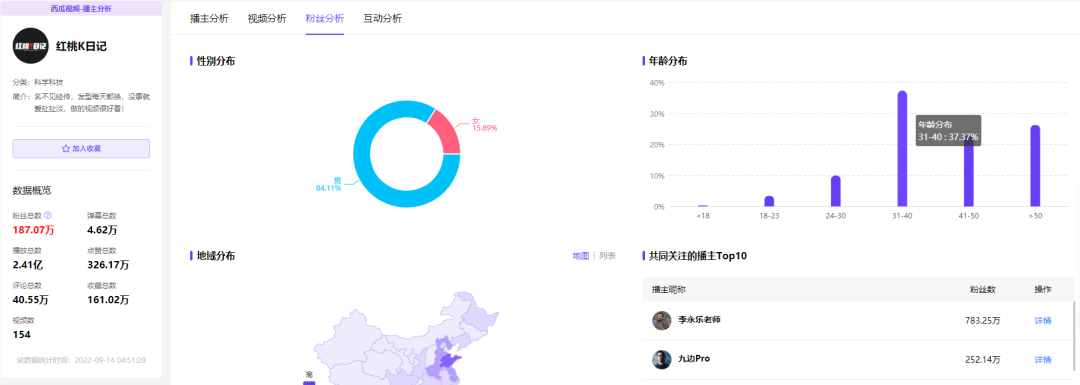Go to the 互动分析 tab
The width and height of the screenshot is (1080, 385).
[383, 19]
